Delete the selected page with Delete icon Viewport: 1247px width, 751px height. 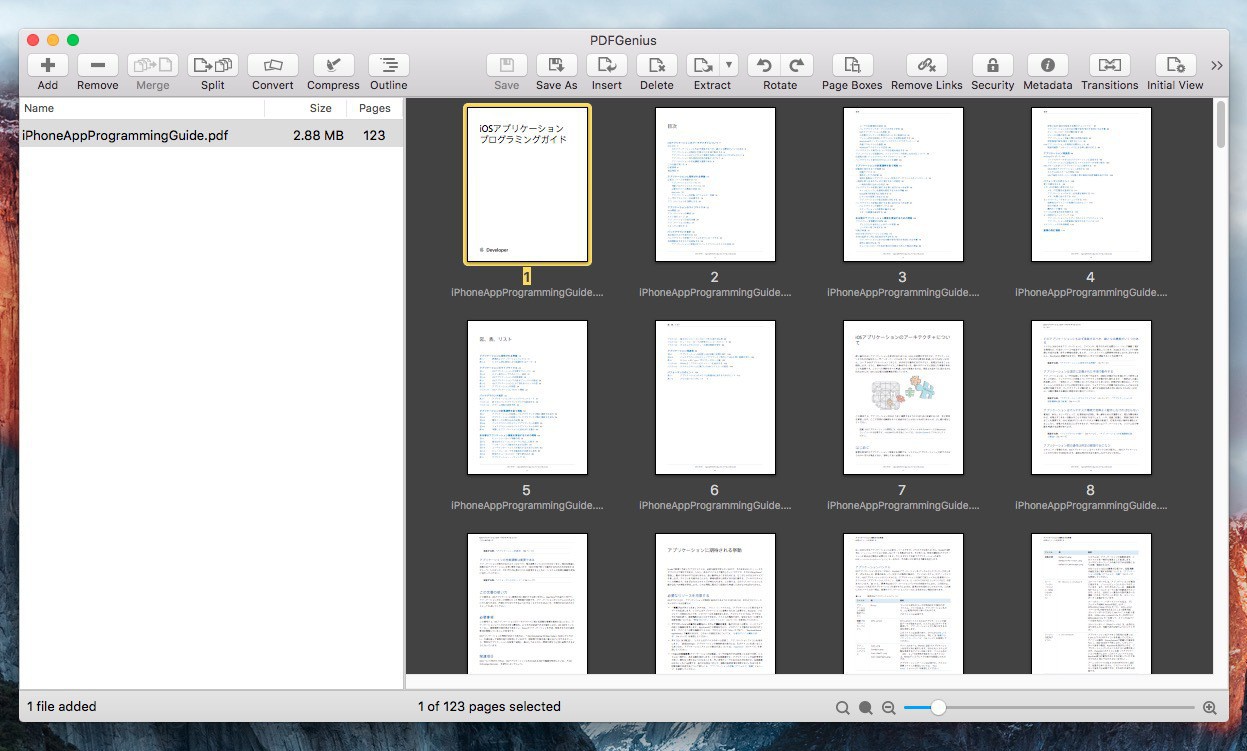pyautogui.click(x=656, y=65)
